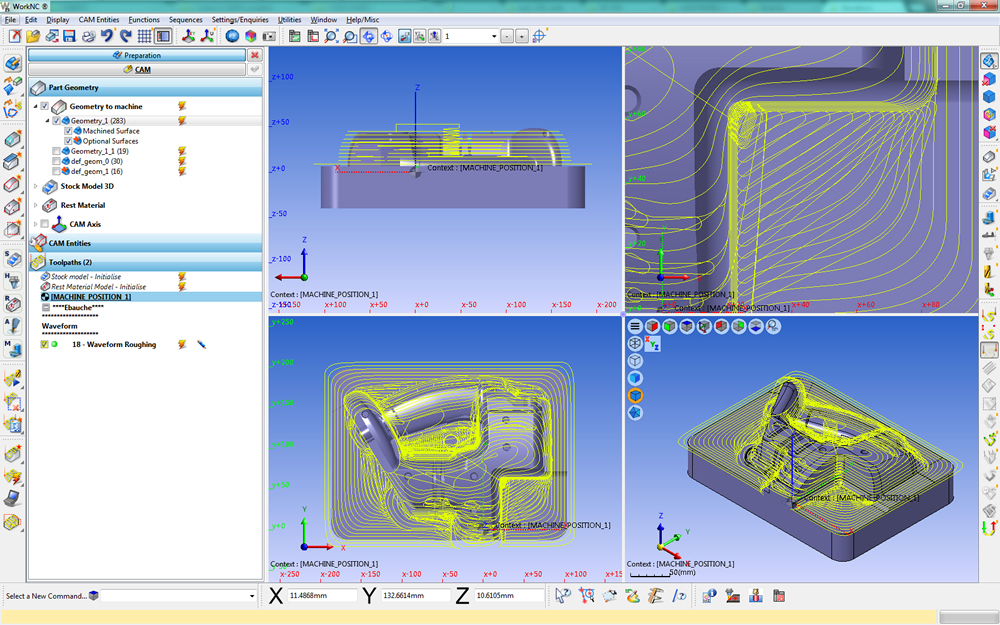Expand the Stock Model 3D node
The height and width of the screenshot is (625, 1000).
(x=37, y=186)
